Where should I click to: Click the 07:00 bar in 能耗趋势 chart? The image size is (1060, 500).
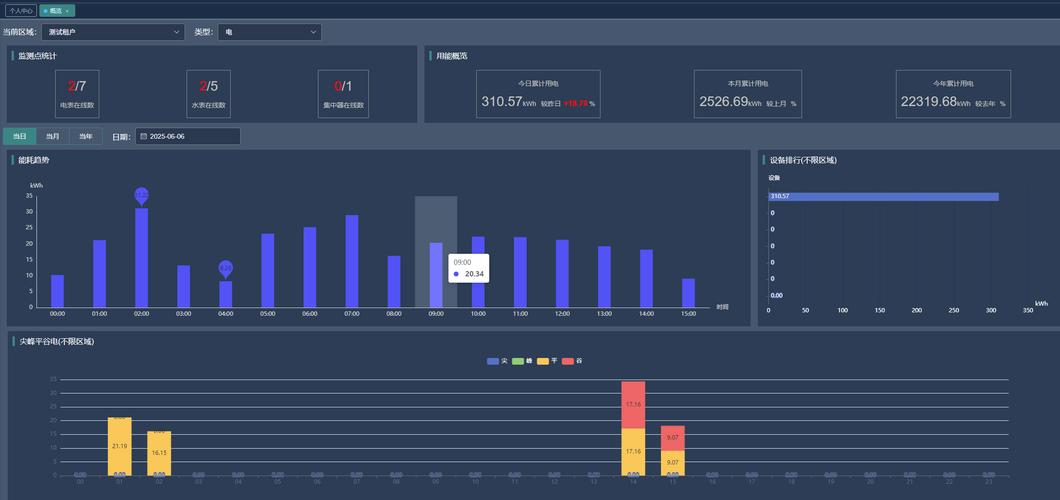(x=352, y=261)
